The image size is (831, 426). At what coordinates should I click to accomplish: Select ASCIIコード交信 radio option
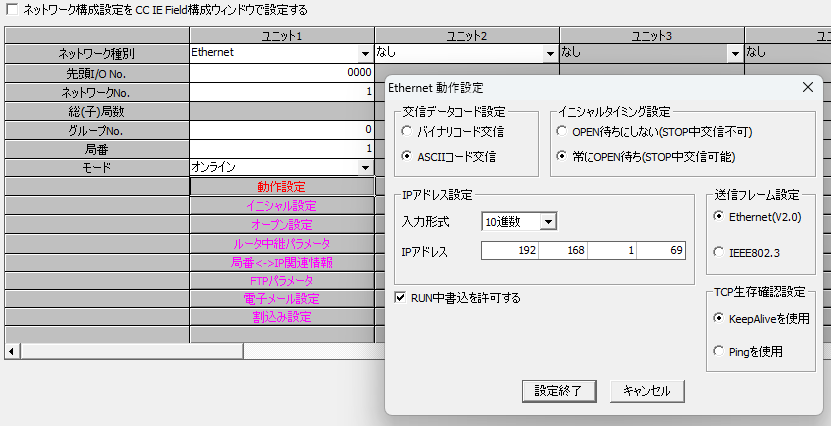[407, 157]
